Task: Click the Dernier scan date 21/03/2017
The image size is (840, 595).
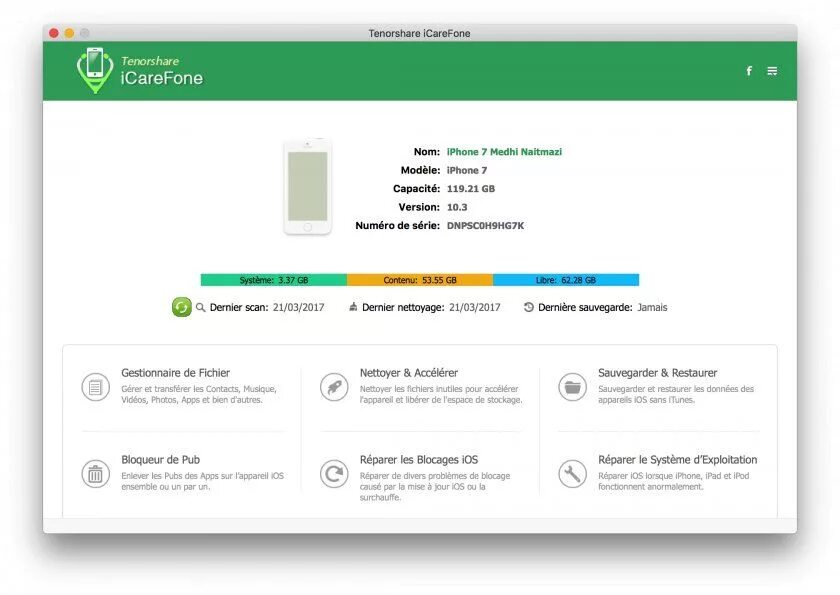Action: click(x=298, y=307)
